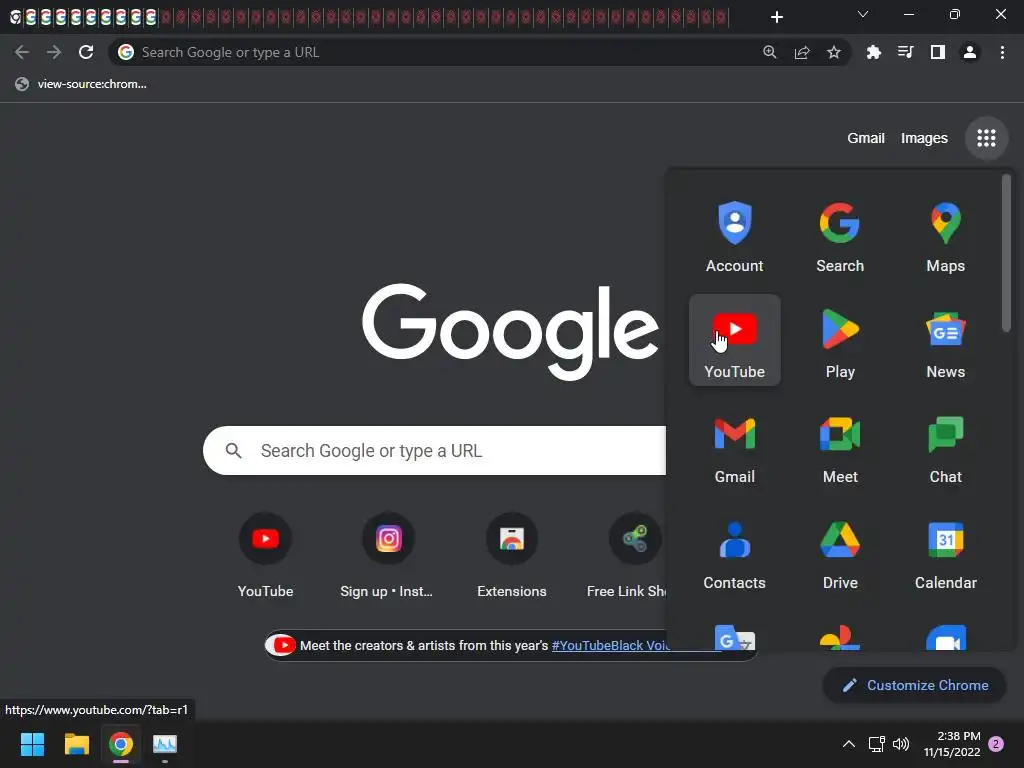The width and height of the screenshot is (1024, 768).
Task: Click the Gmail link at top right
Action: click(x=866, y=138)
